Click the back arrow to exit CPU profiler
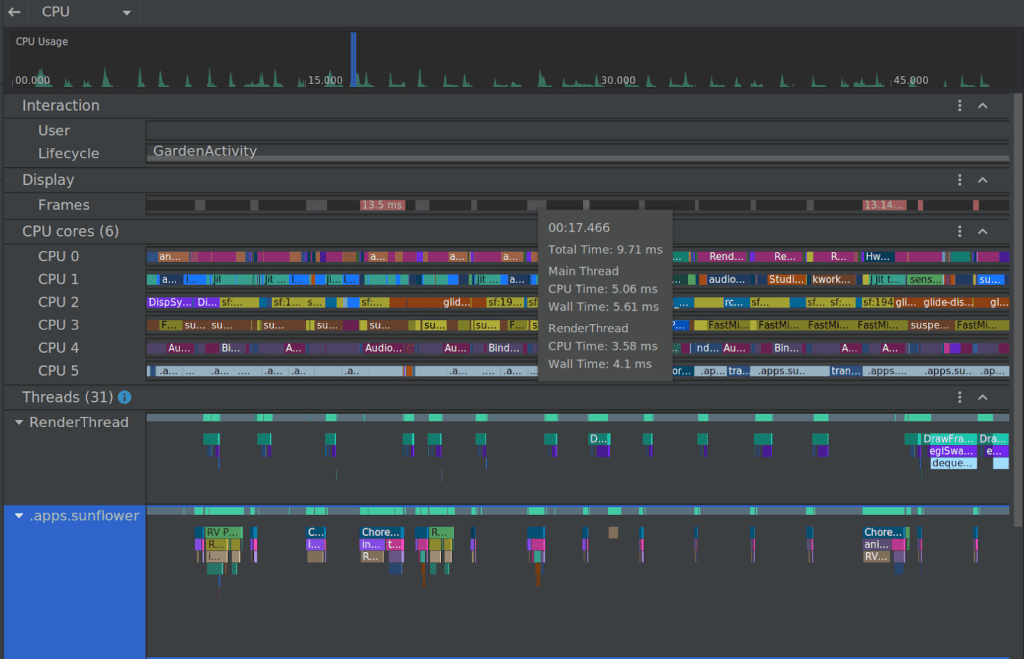The image size is (1024, 659). 12,13
